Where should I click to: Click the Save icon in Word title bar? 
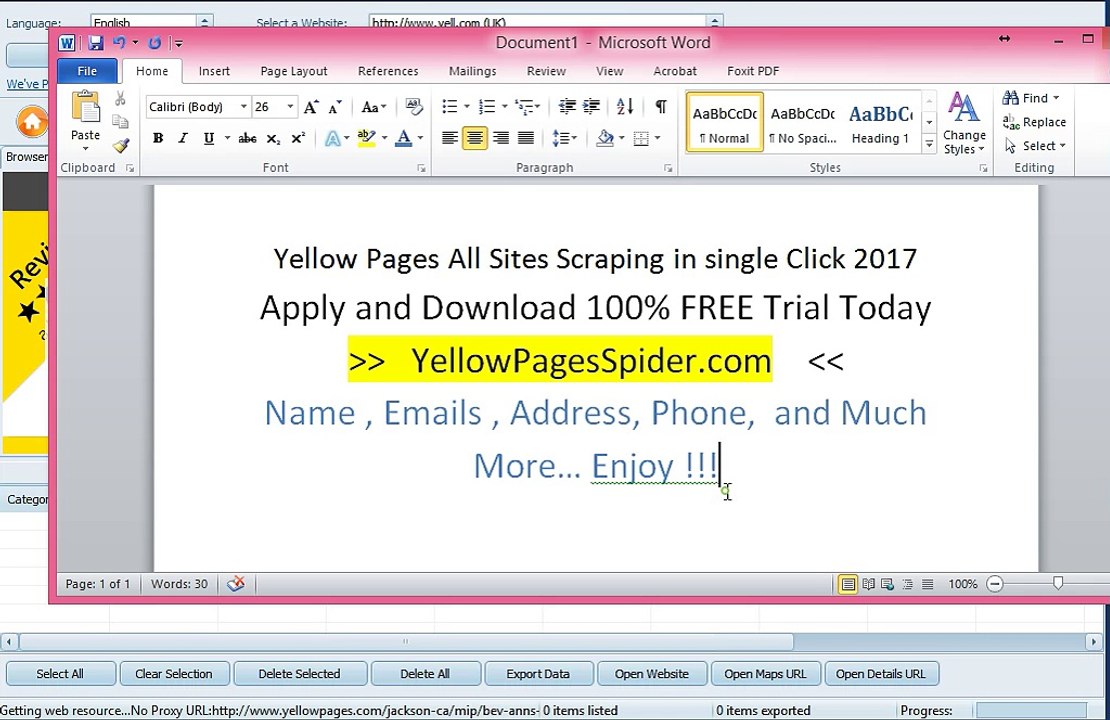[x=96, y=43]
